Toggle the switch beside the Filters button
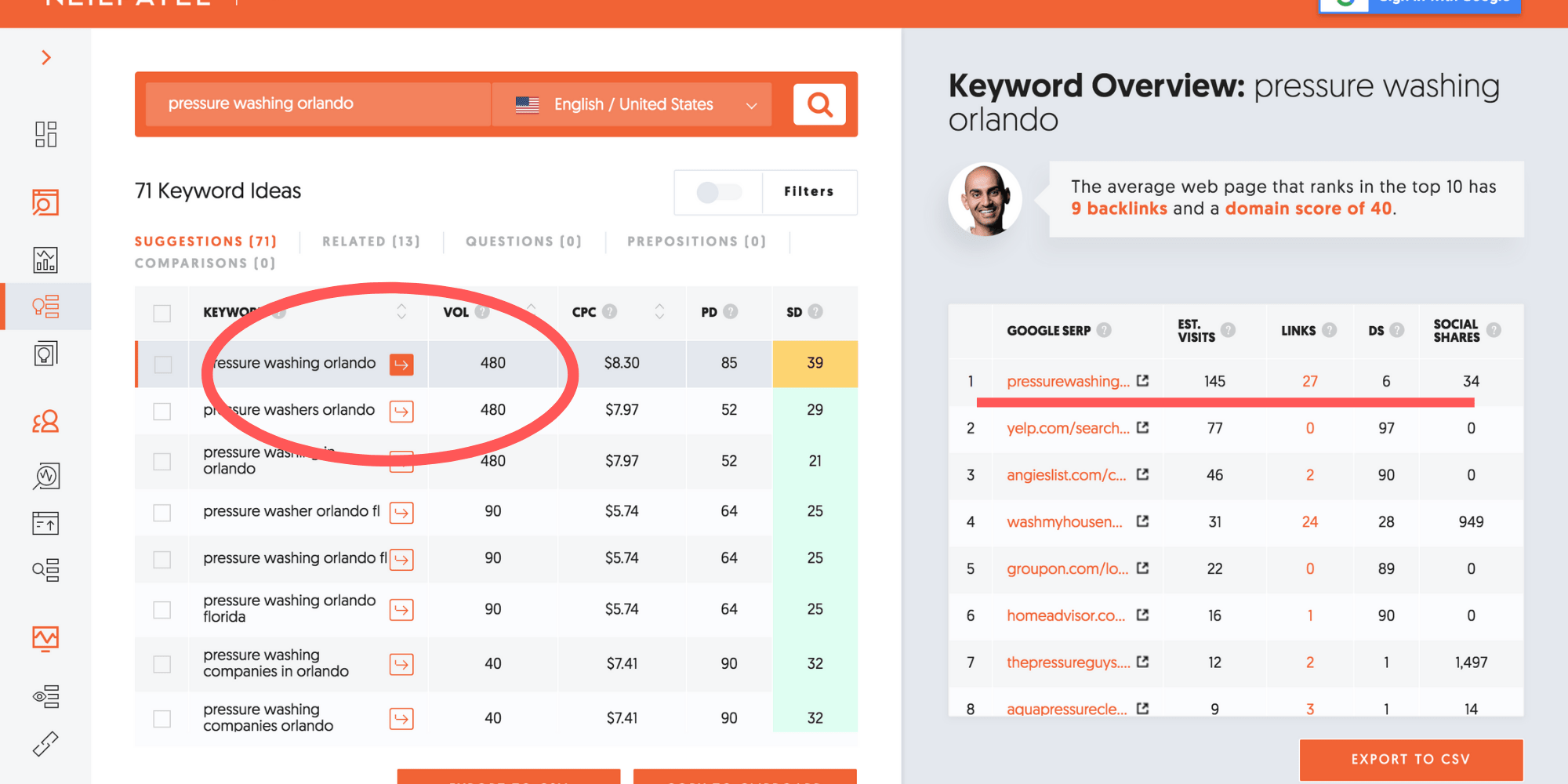The width and height of the screenshot is (1568, 784). coord(719,192)
